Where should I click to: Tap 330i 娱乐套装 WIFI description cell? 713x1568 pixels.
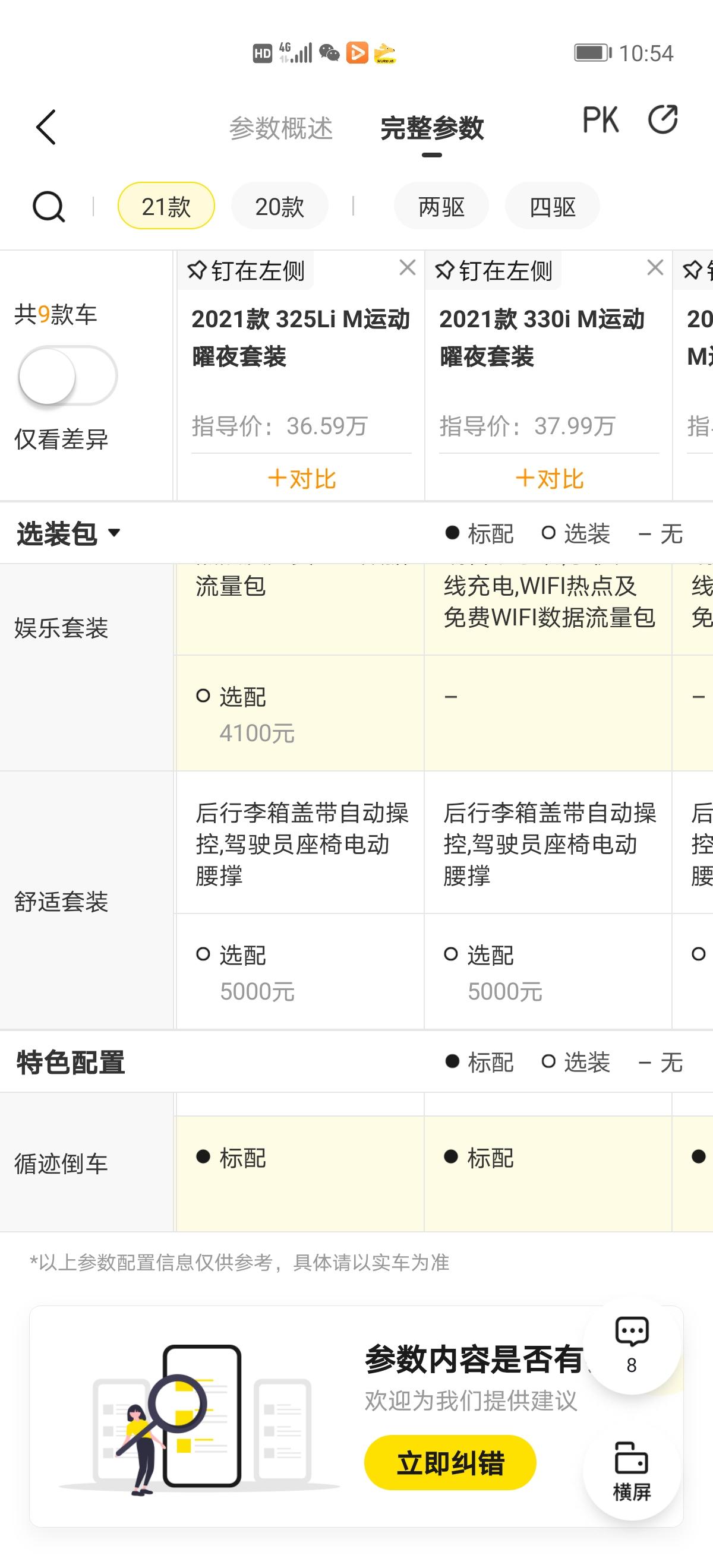click(x=548, y=609)
